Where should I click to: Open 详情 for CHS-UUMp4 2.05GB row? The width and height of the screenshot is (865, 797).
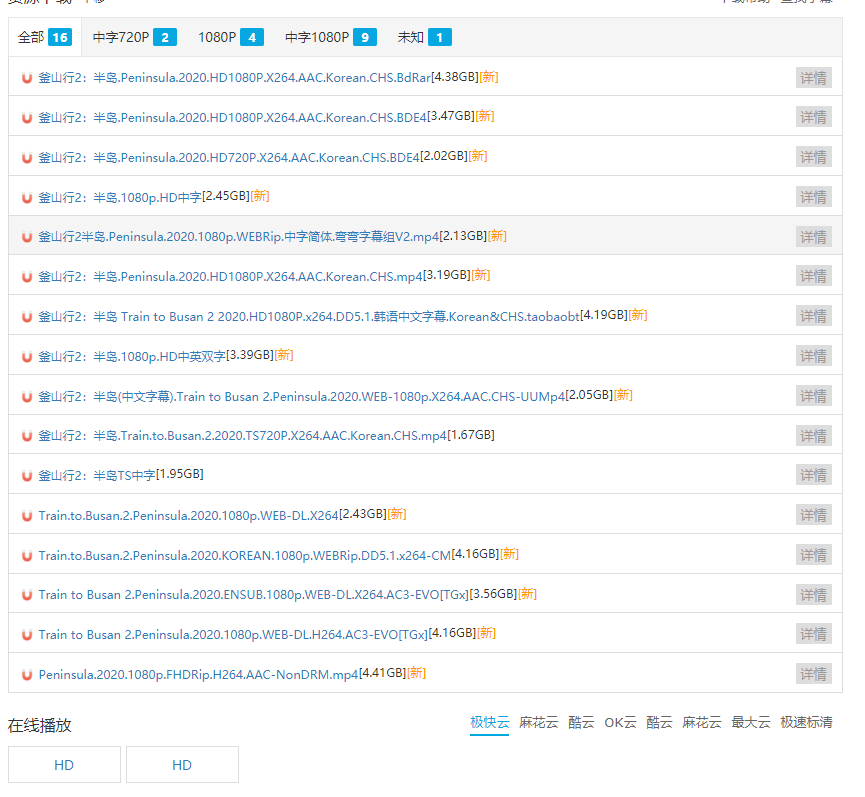(813, 396)
